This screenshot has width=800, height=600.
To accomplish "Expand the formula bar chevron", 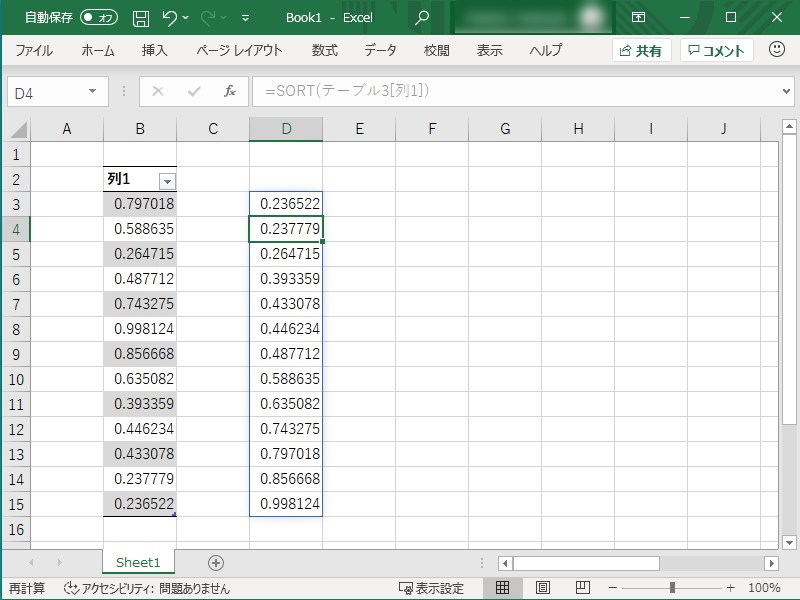I will [786, 92].
